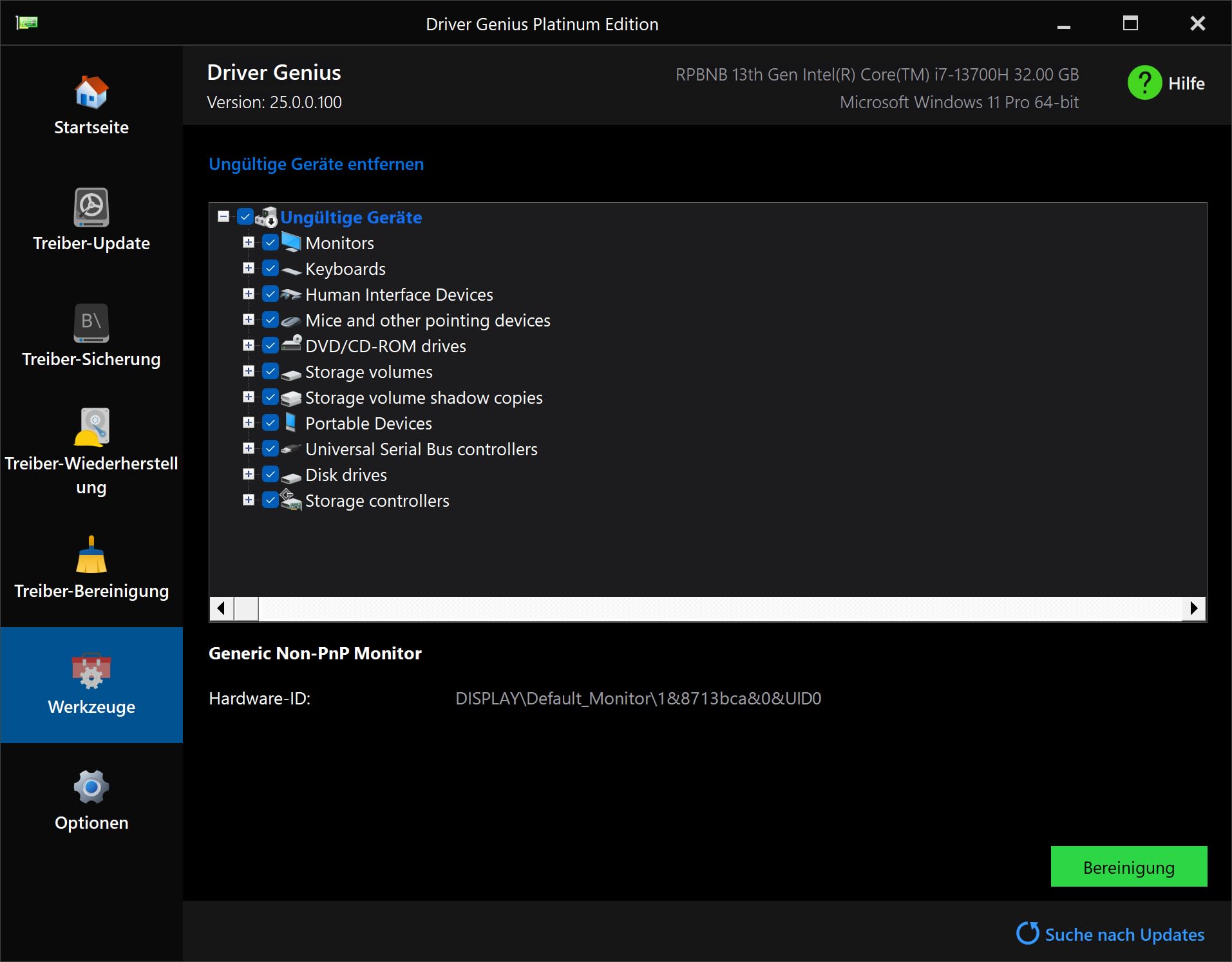The image size is (1232, 962).
Task: Switch to Treiber-Sicherung label
Action: point(91,359)
